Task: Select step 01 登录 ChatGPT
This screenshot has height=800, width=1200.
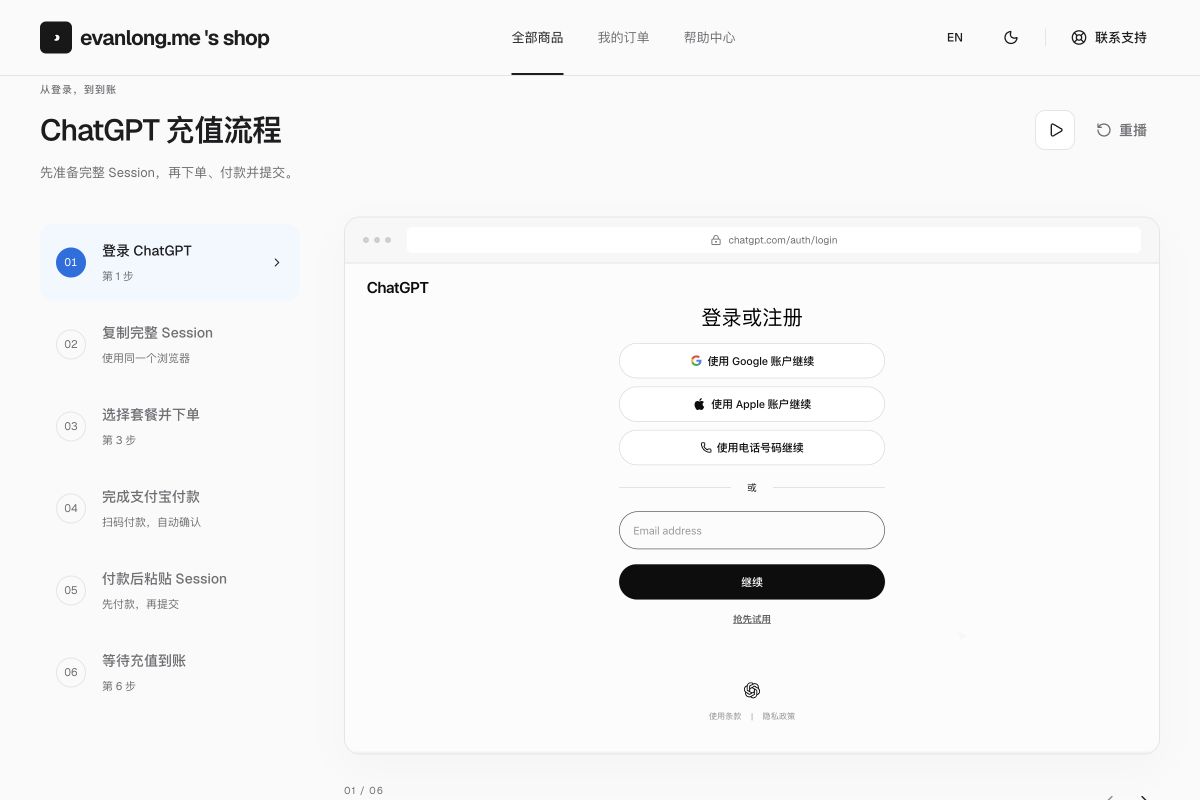Action: tap(170, 262)
